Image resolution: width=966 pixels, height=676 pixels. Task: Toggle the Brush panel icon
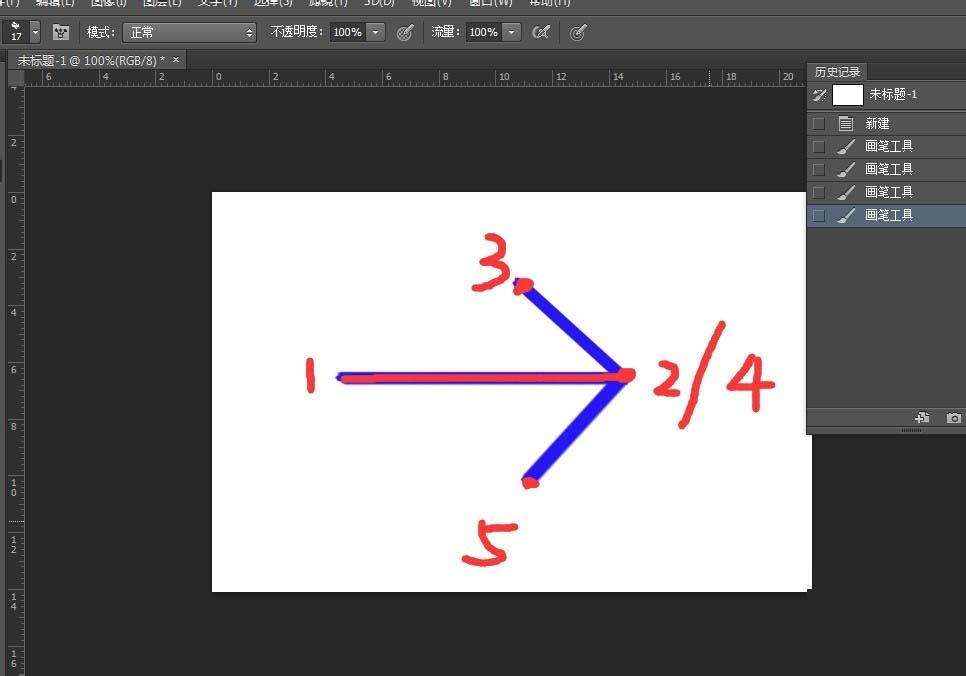[x=61, y=32]
